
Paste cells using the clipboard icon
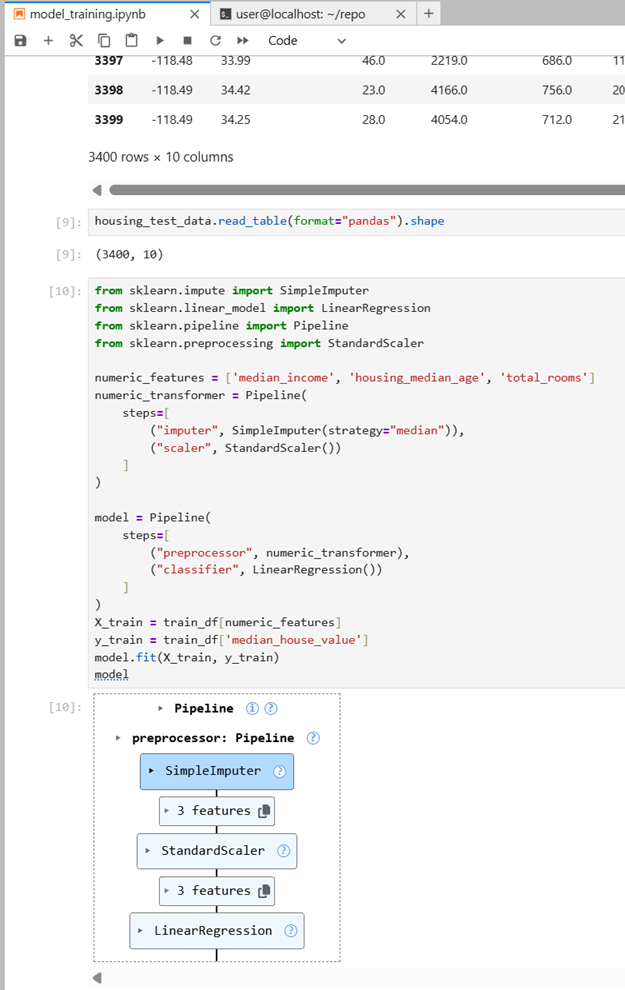pos(131,40)
